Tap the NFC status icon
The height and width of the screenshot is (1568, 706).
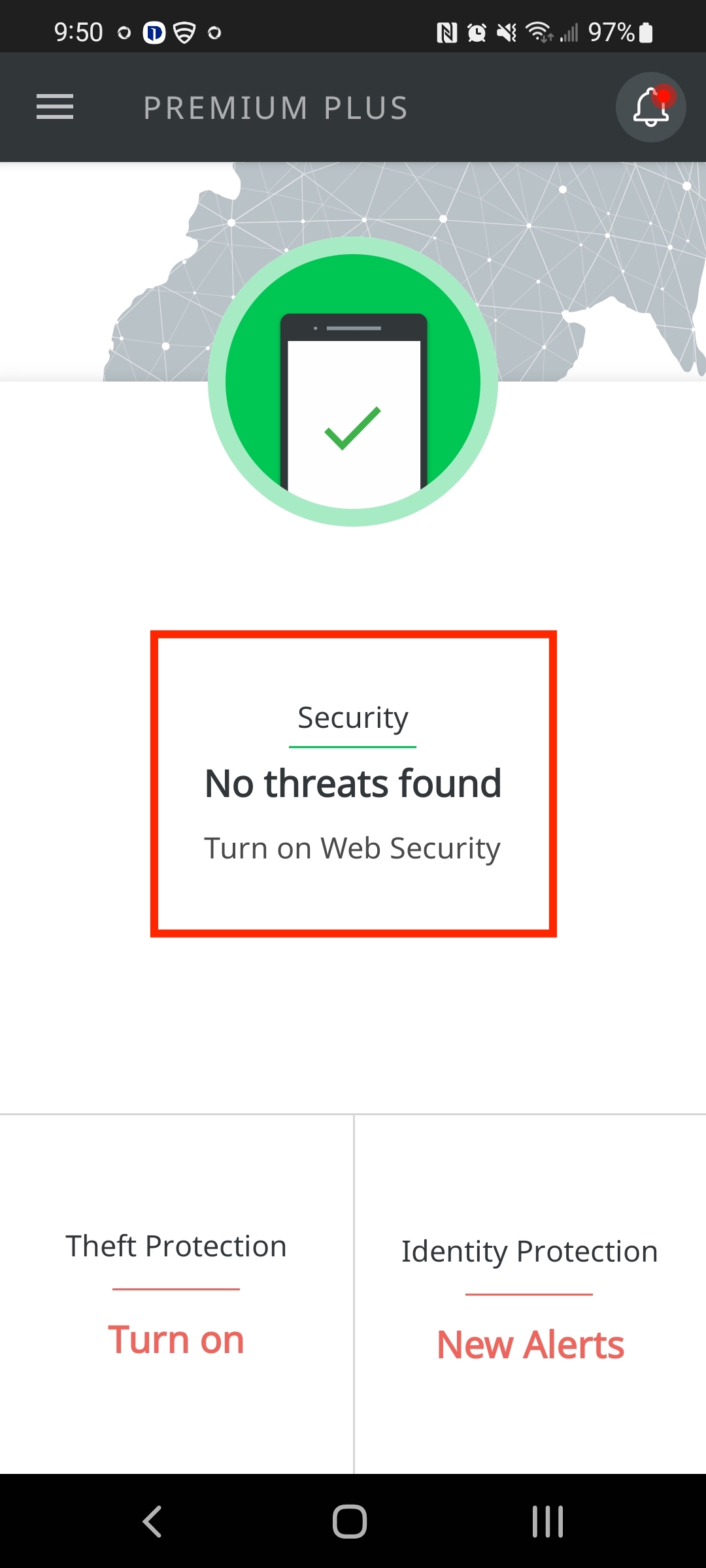tap(446, 33)
